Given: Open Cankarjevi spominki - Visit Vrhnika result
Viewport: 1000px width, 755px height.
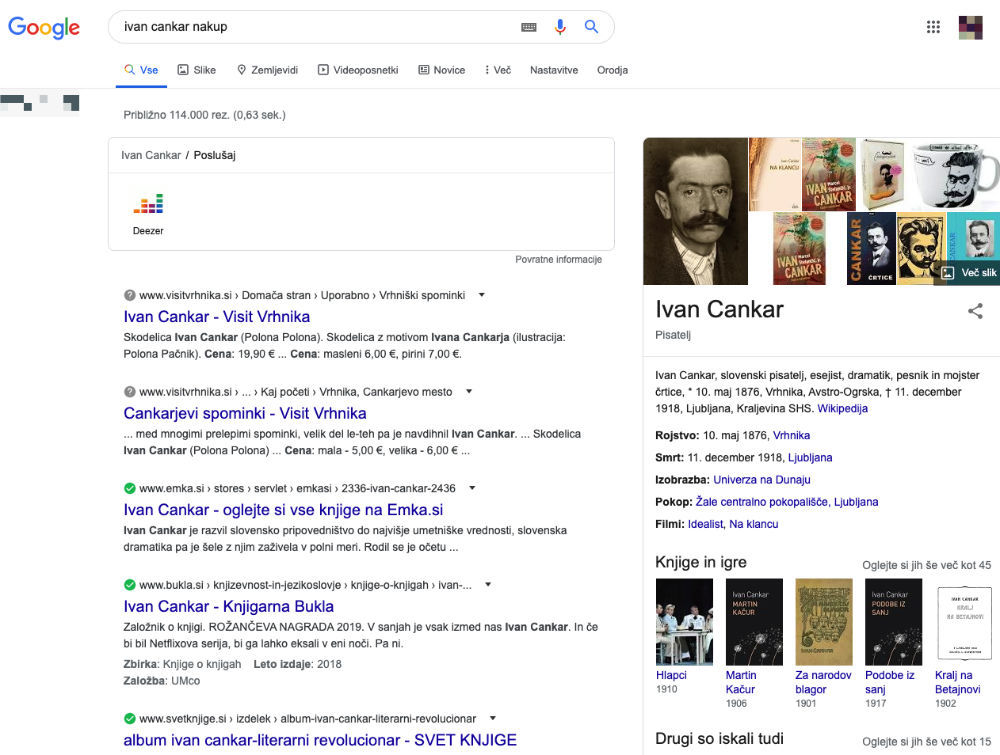Looking at the screenshot, I should pos(245,413).
